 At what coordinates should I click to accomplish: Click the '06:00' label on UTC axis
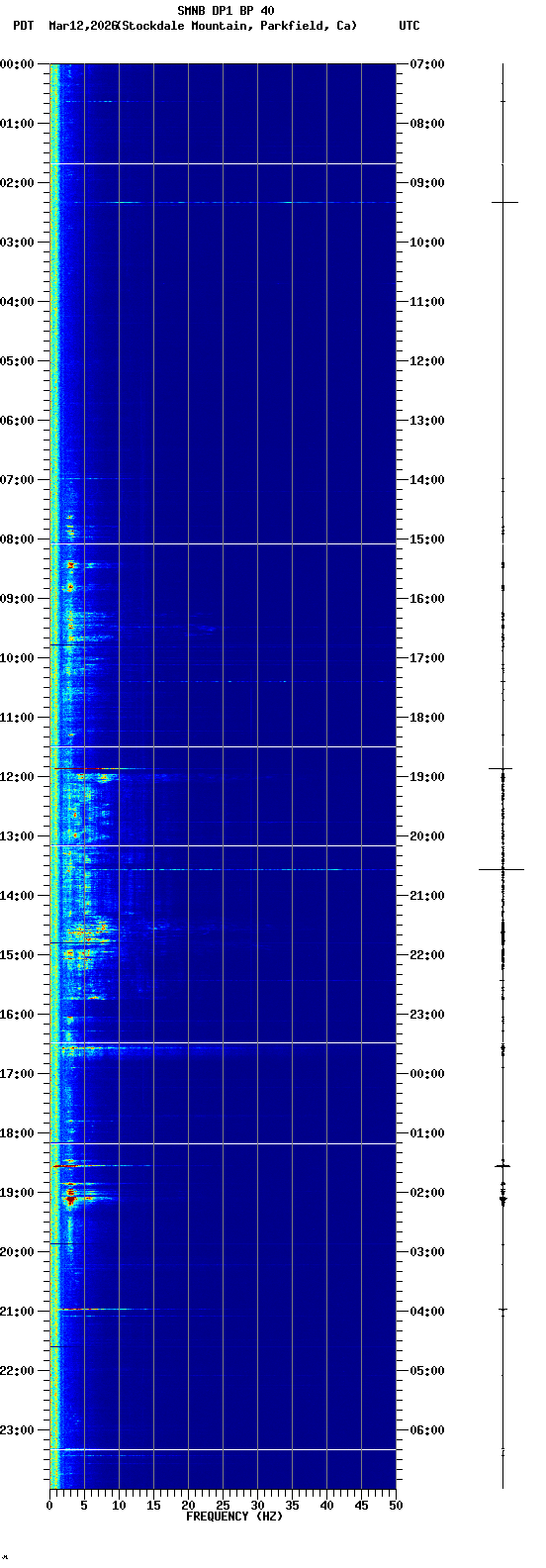coord(427,1430)
